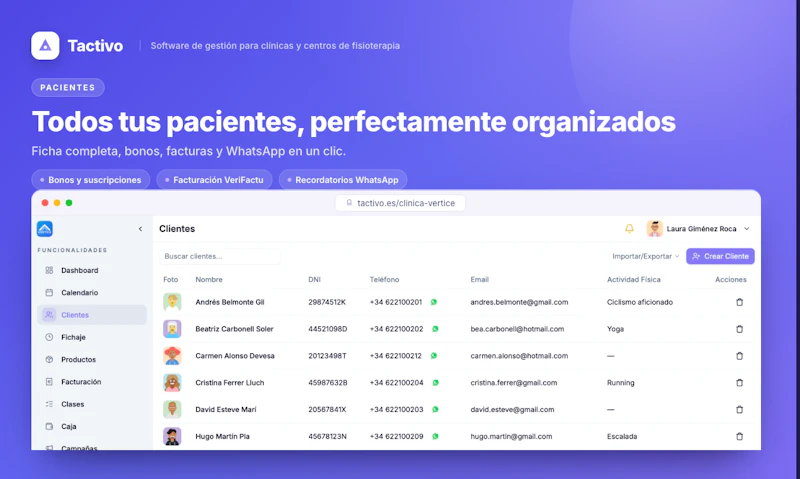This screenshot has height=479, width=800.
Task: Click the DNI column header
Action: click(314, 280)
